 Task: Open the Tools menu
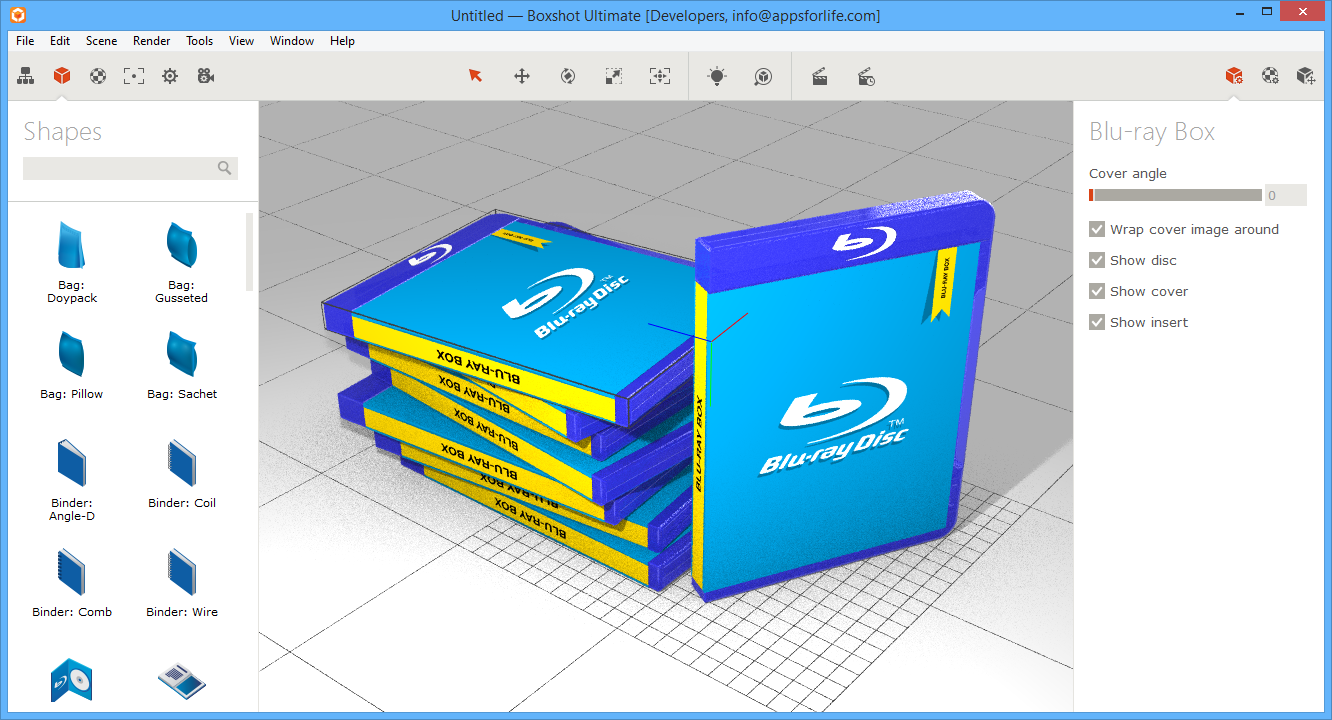click(x=200, y=41)
